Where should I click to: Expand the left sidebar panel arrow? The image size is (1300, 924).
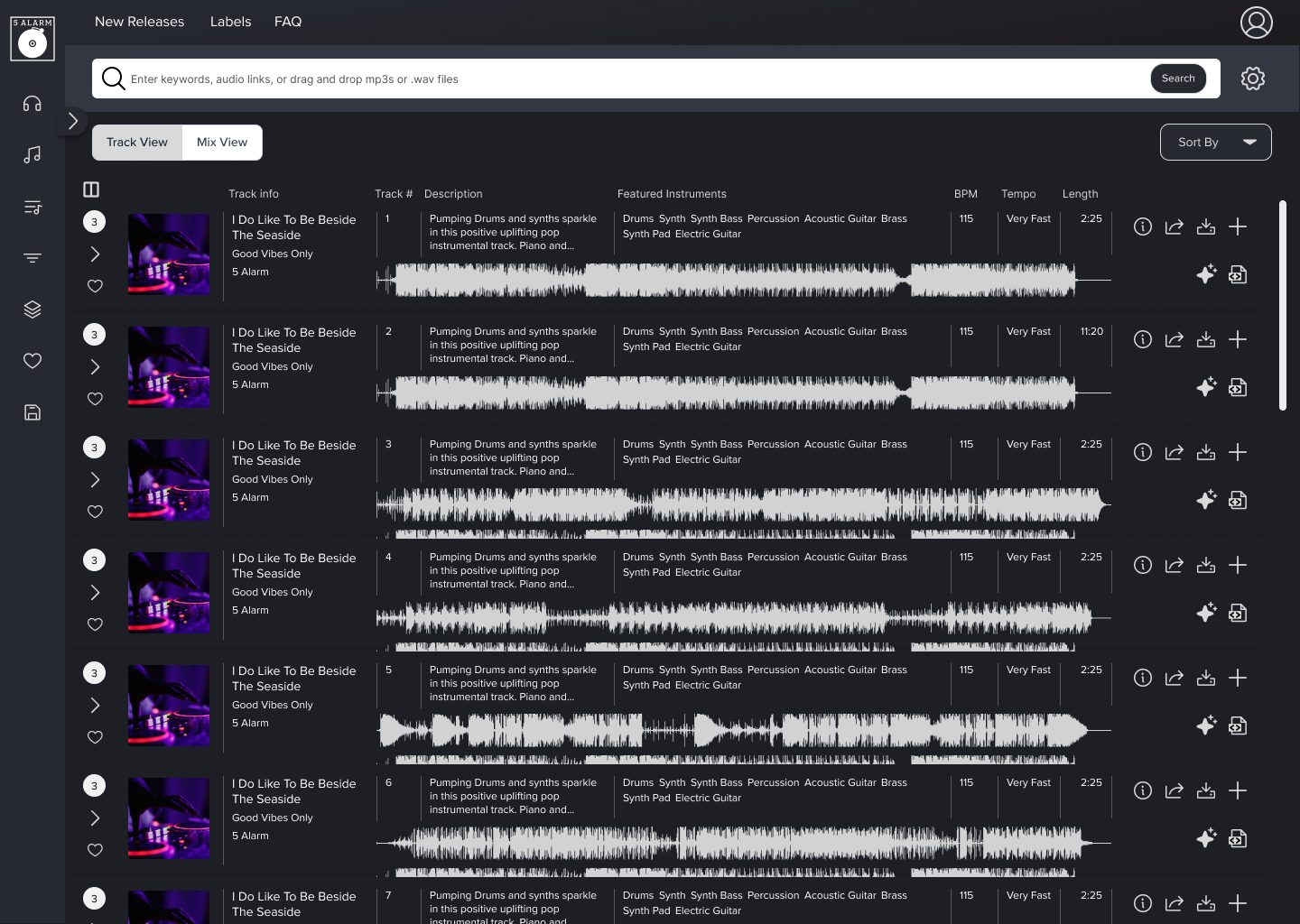pyautogui.click(x=73, y=121)
